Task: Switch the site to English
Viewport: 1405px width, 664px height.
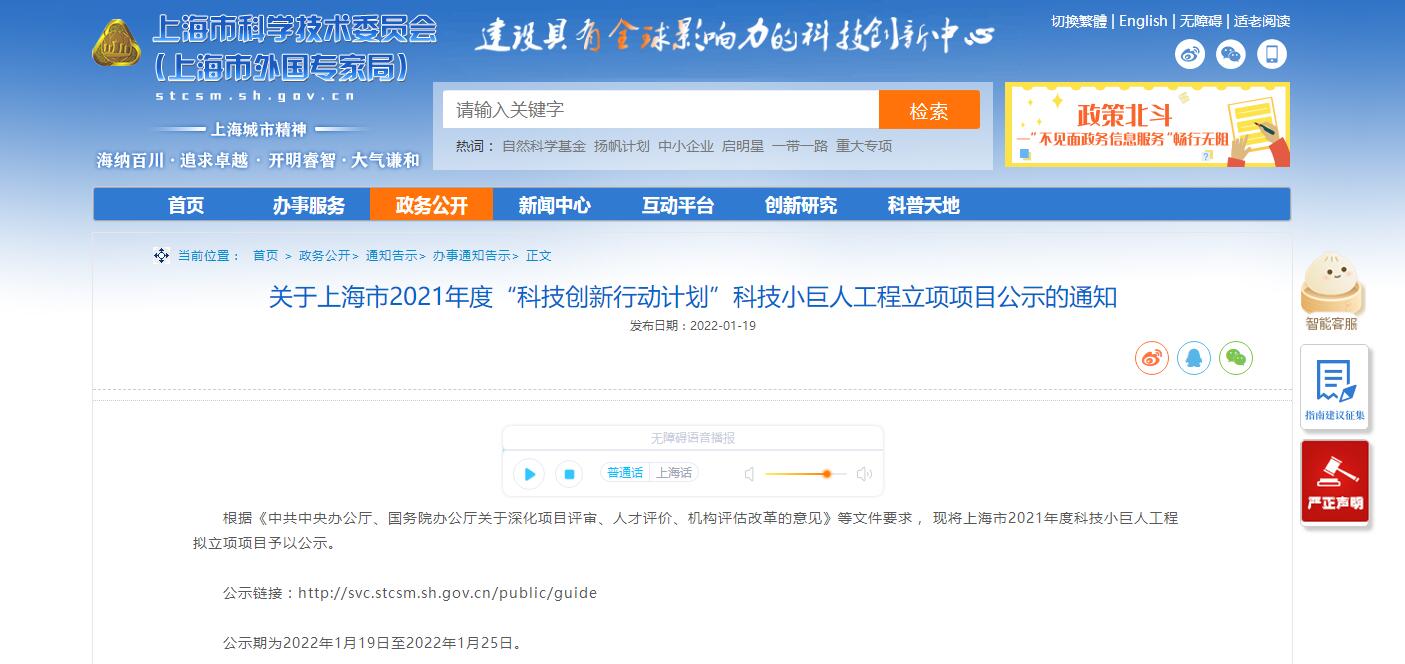Action: pos(1143,21)
